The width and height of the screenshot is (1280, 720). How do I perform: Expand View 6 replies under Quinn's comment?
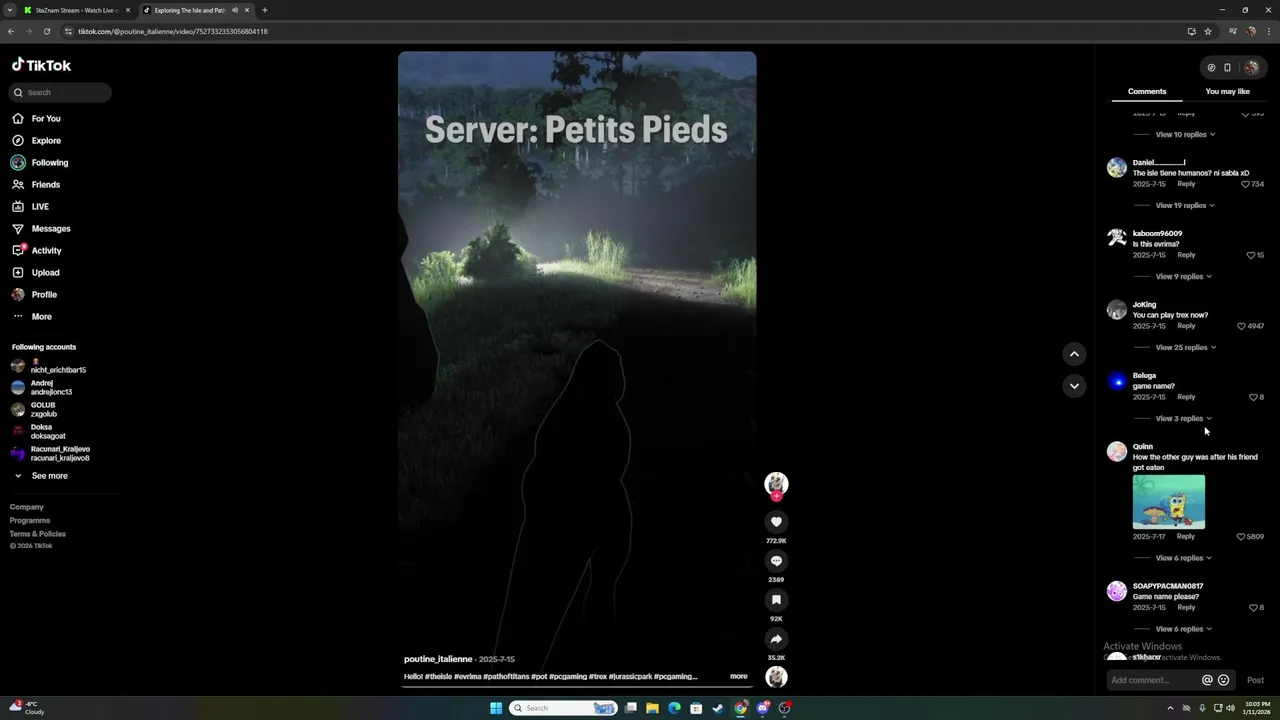point(1183,558)
